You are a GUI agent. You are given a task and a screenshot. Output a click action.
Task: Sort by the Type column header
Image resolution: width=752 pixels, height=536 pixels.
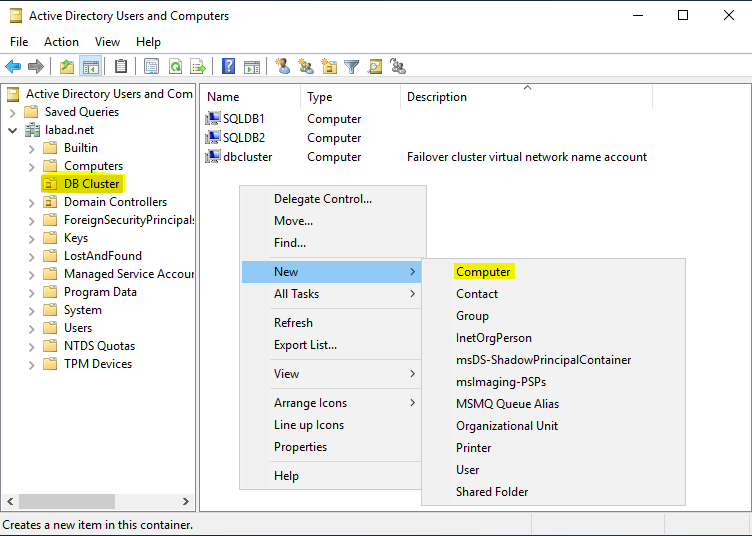[350, 97]
